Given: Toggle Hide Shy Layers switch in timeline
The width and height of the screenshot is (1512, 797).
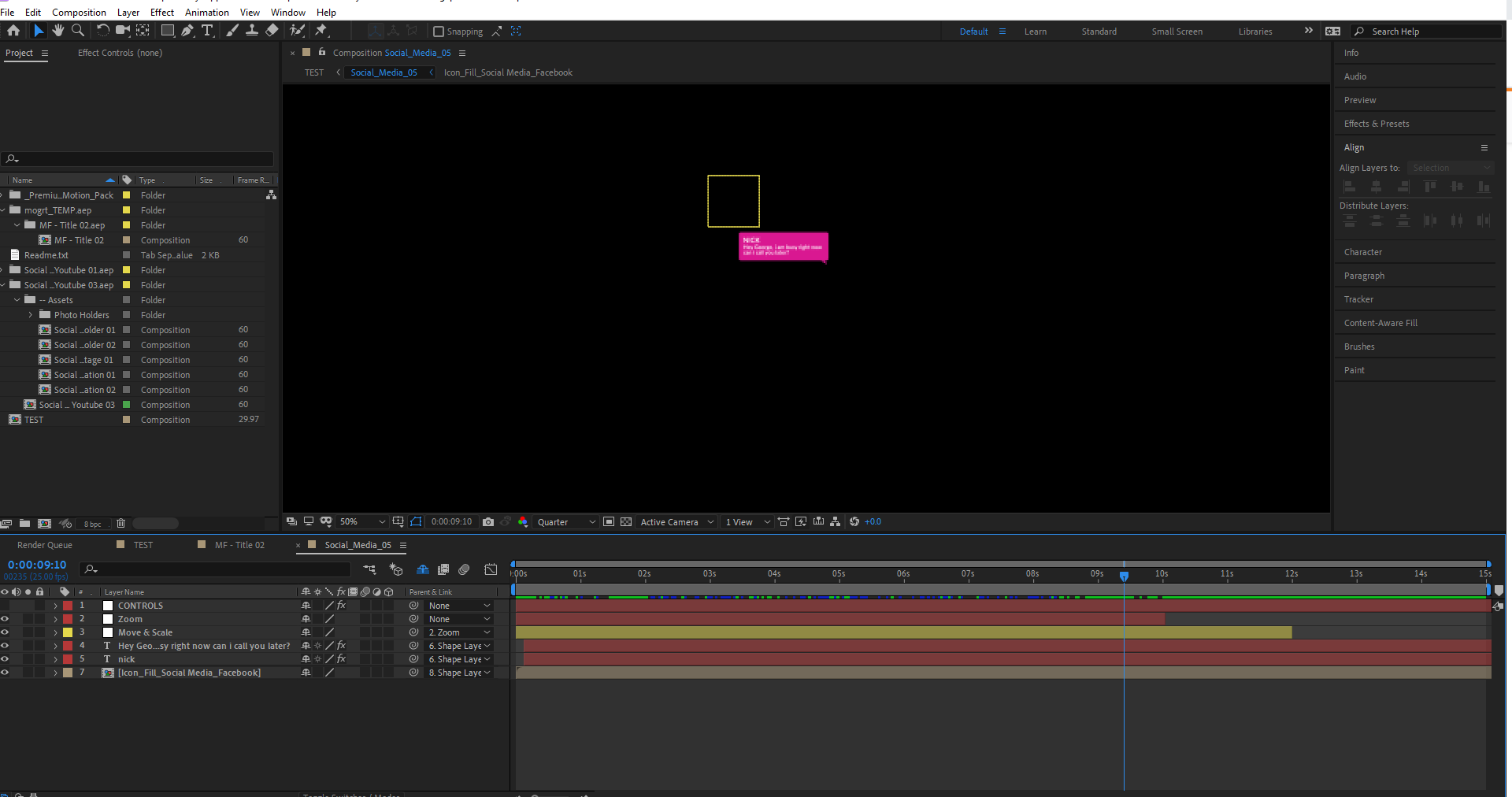Looking at the screenshot, I should click(423, 569).
